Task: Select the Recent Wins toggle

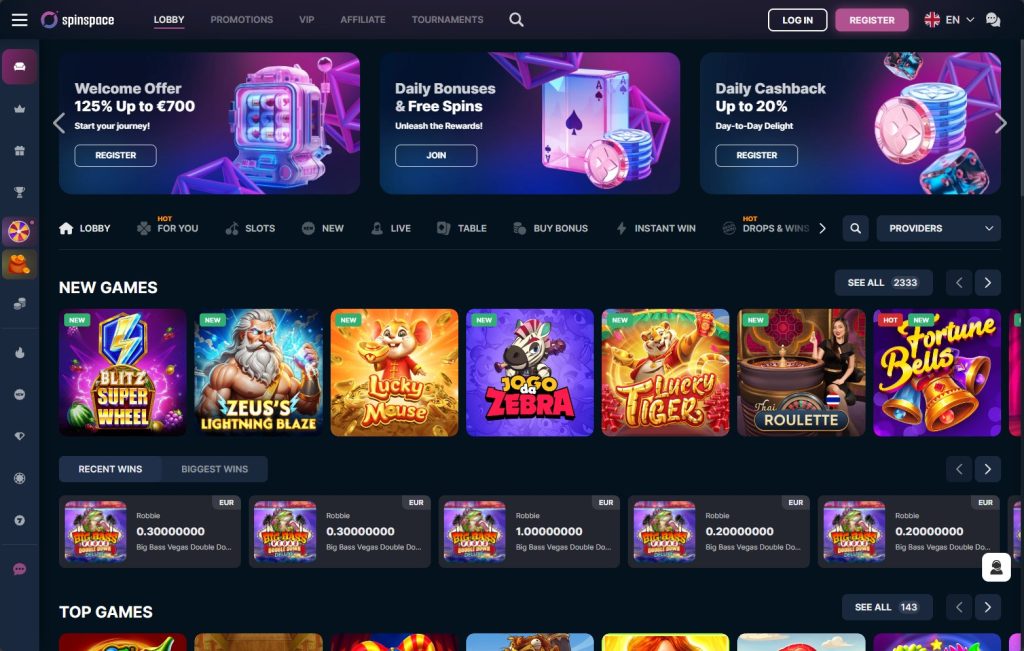Action: coord(110,469)
